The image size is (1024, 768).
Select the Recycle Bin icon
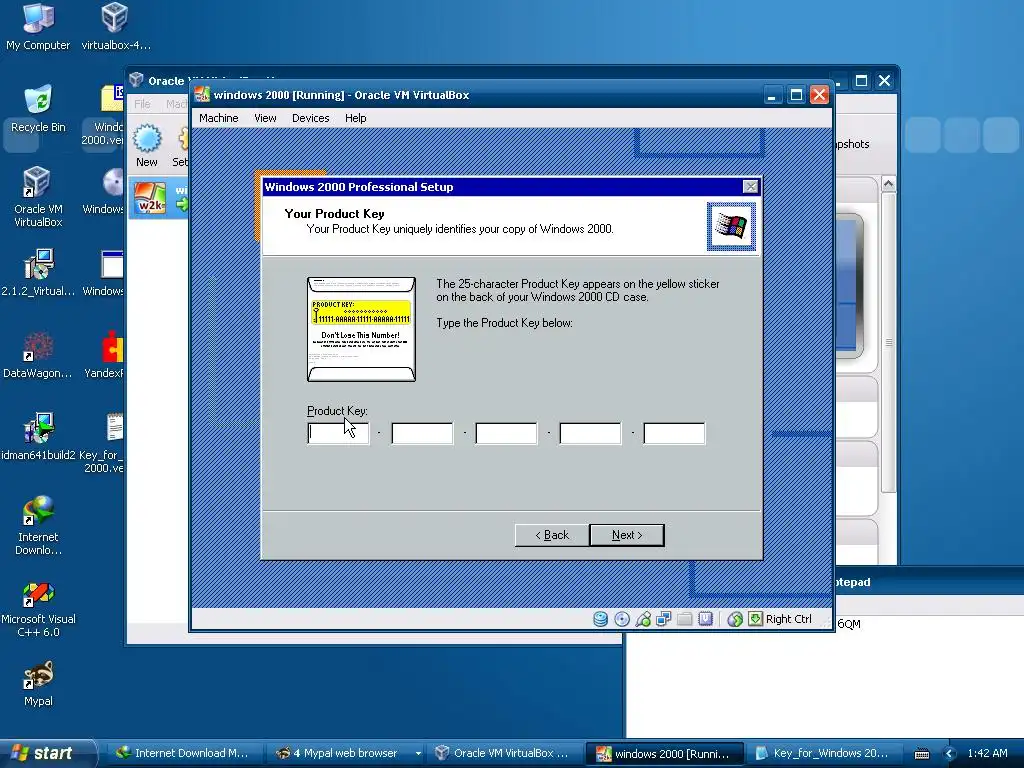(x=38, y=108)
